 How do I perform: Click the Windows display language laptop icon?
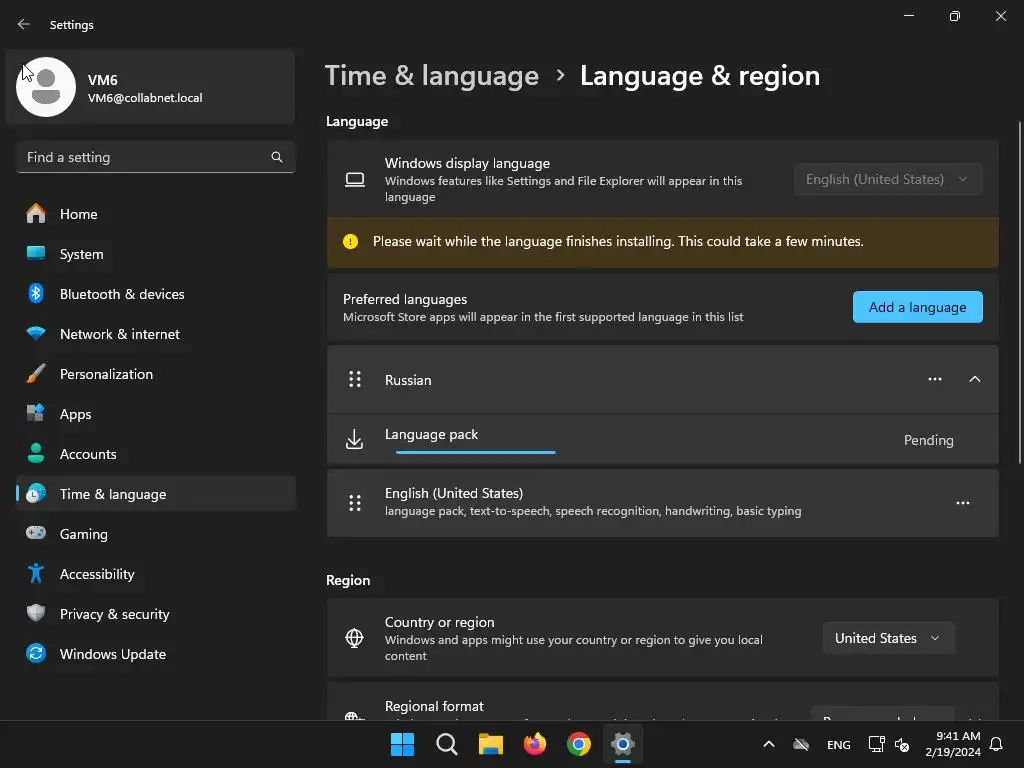click(355, 180)
